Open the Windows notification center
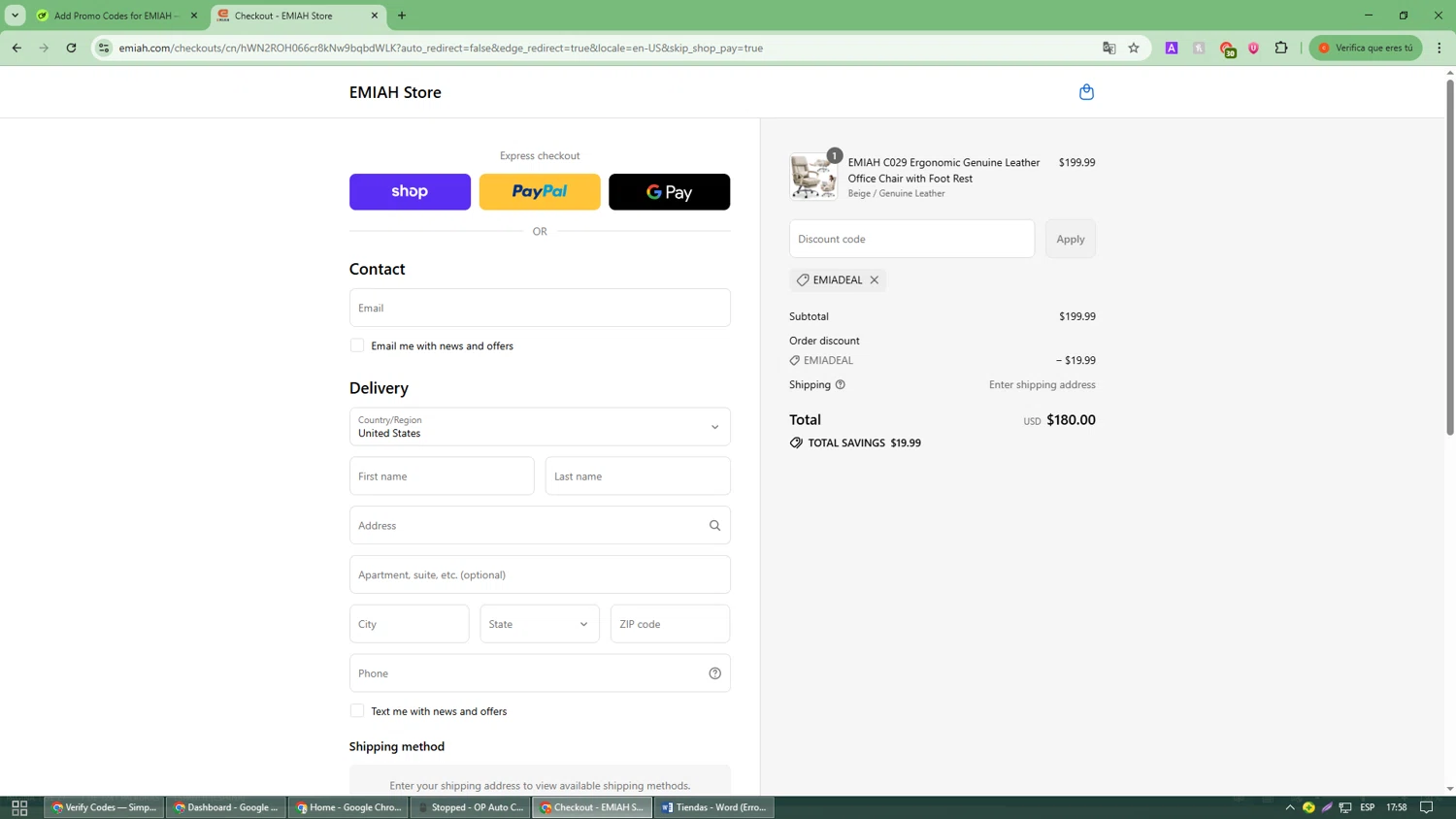Screen dimensions: 1456x819 coord(1427,807)
